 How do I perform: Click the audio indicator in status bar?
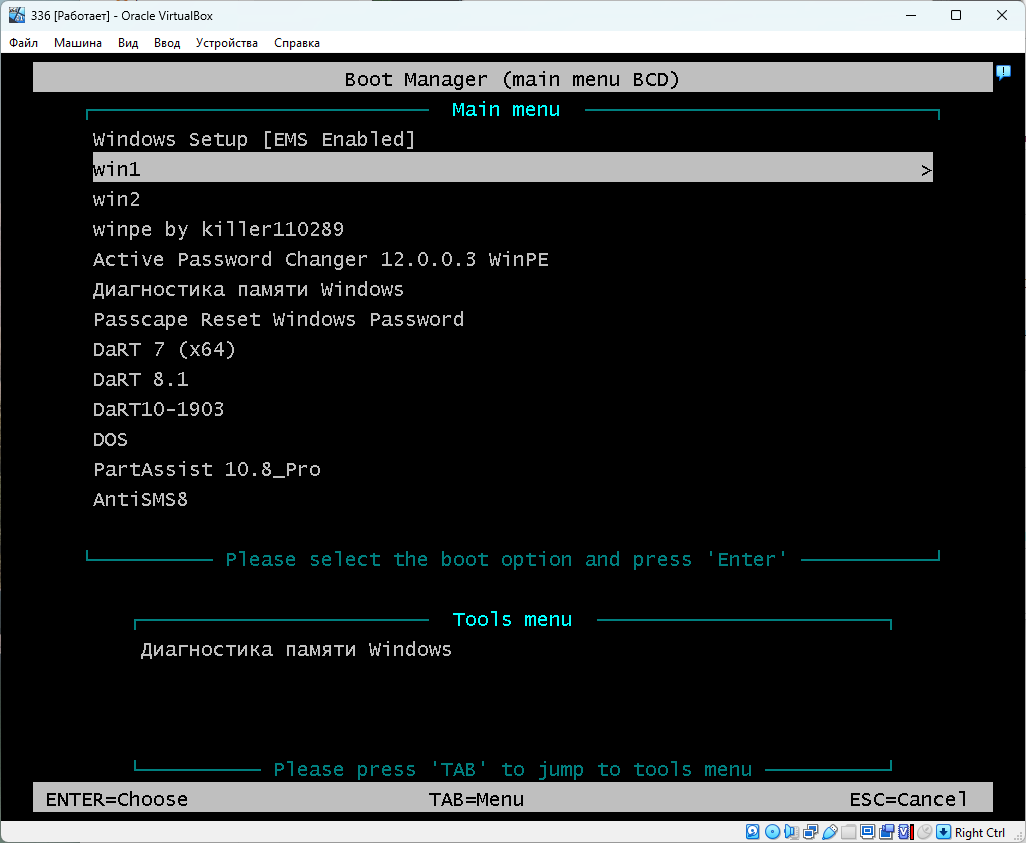point(791,832)
